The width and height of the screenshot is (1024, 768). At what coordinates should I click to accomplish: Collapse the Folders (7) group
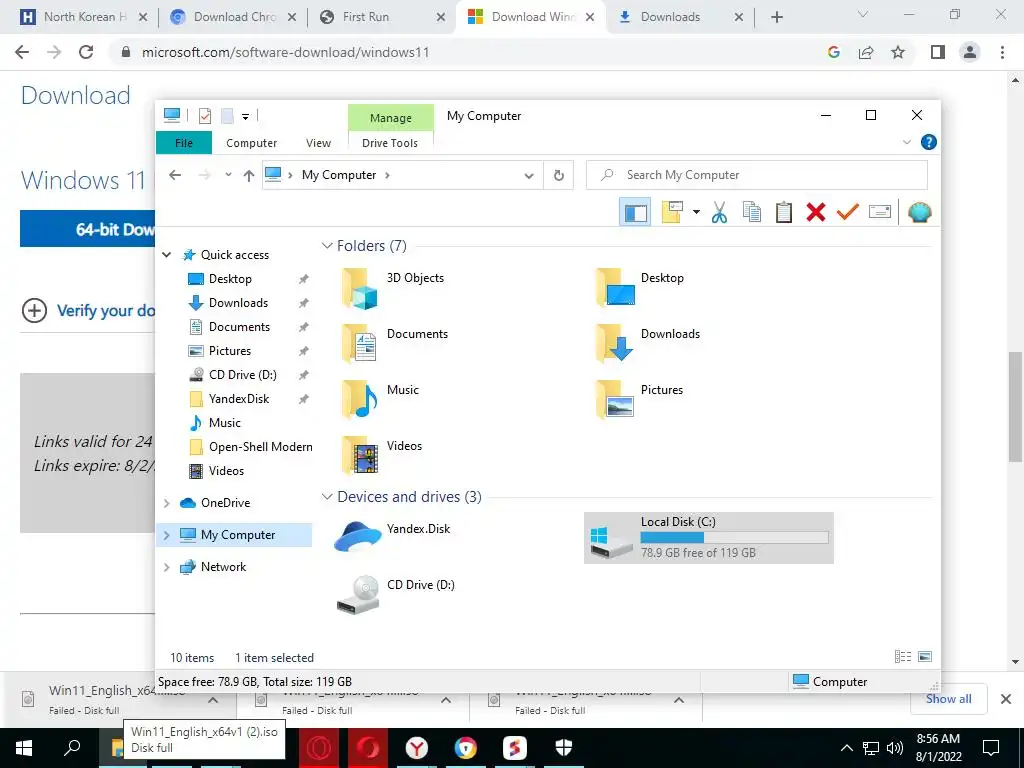tap(327, 246)
